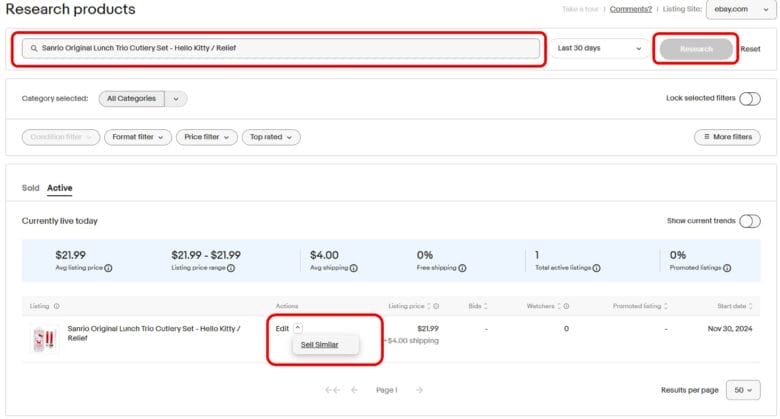Click the Research button
This screenshot has width=780, height=419.
(696, 49)
